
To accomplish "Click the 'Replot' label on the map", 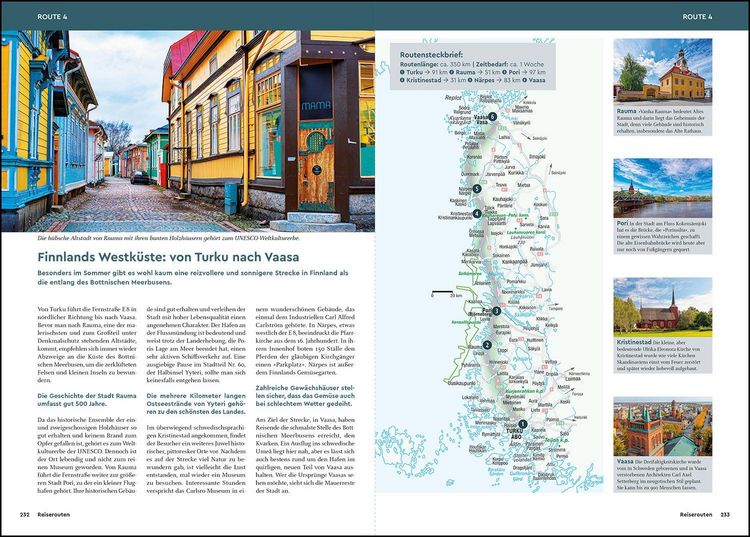I will pyautogui.click(x=453, y=97).
